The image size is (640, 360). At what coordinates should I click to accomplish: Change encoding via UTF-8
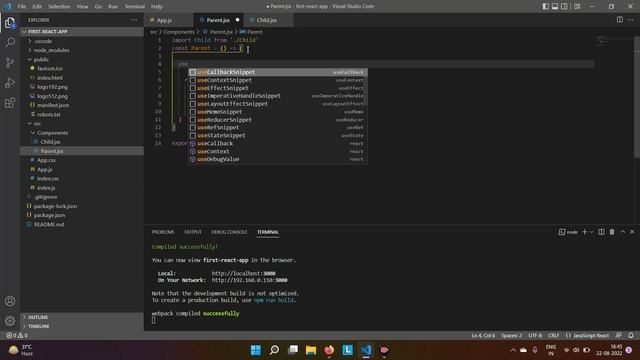pos(535,335)
